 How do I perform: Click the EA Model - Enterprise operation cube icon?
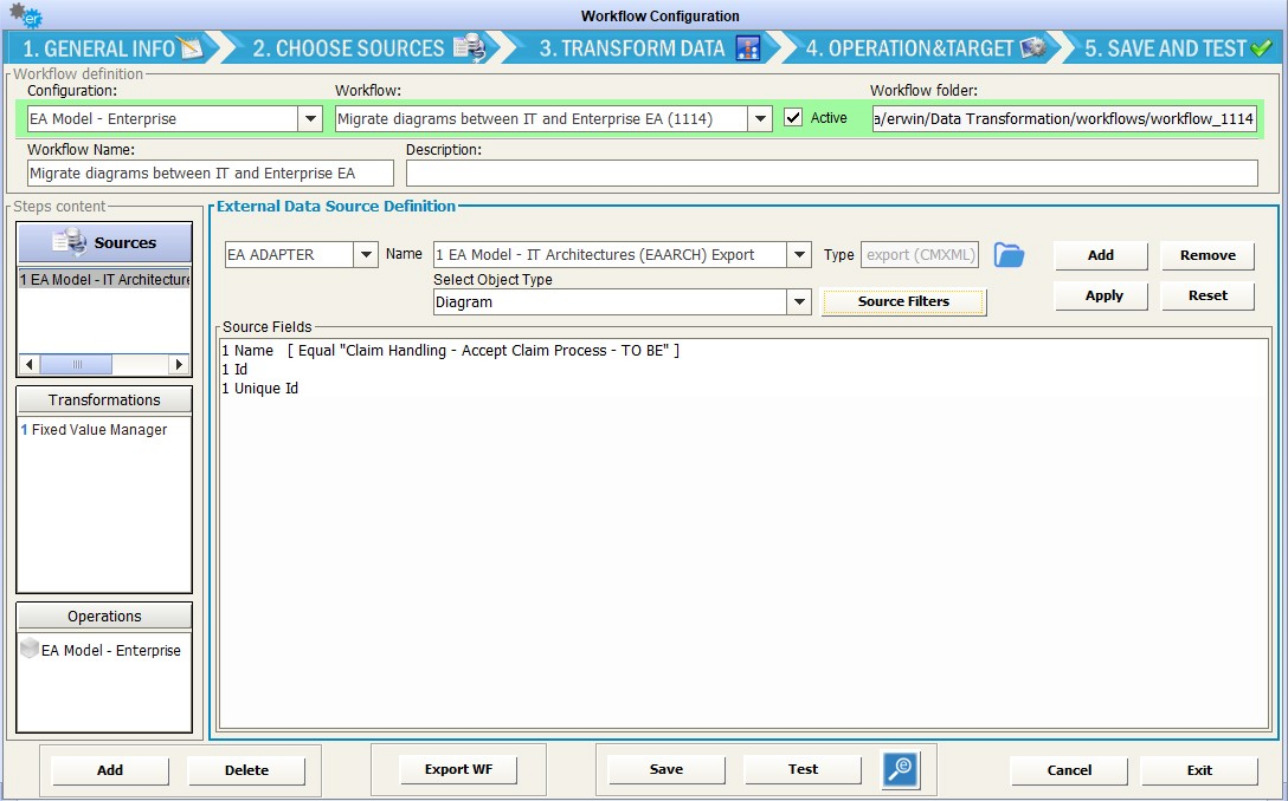pyautogui.click(x=30, y=649)
